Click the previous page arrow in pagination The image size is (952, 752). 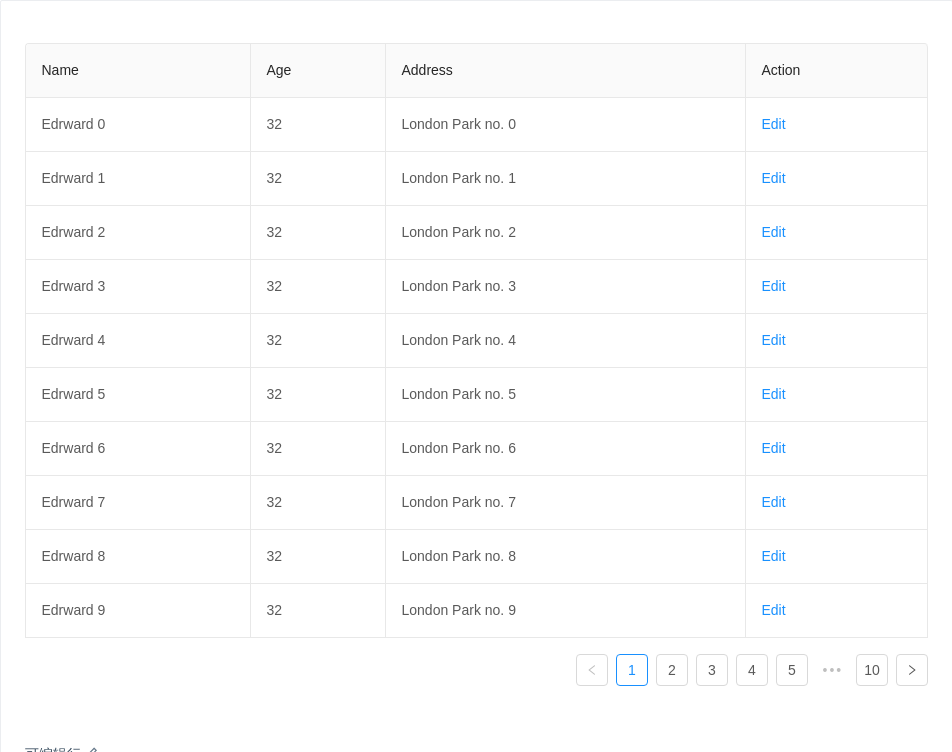[591, 670]
